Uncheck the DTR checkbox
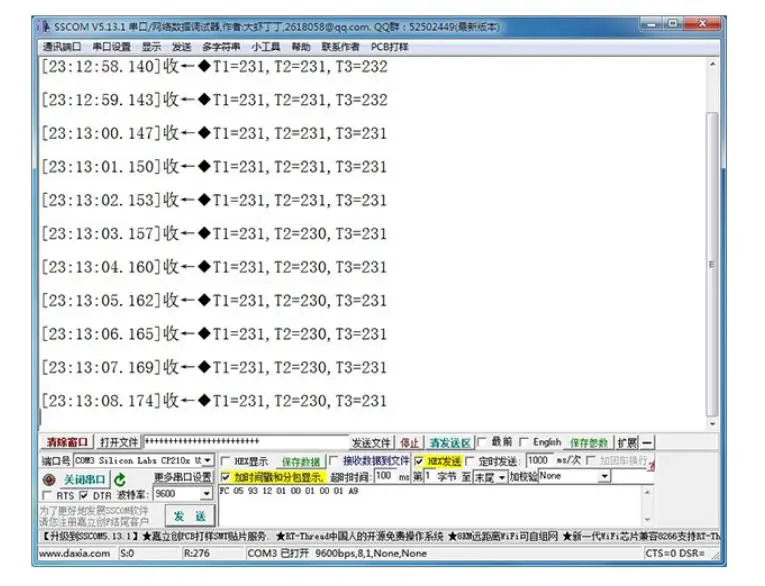Screen dimensions: 765x586 (84, 495)
